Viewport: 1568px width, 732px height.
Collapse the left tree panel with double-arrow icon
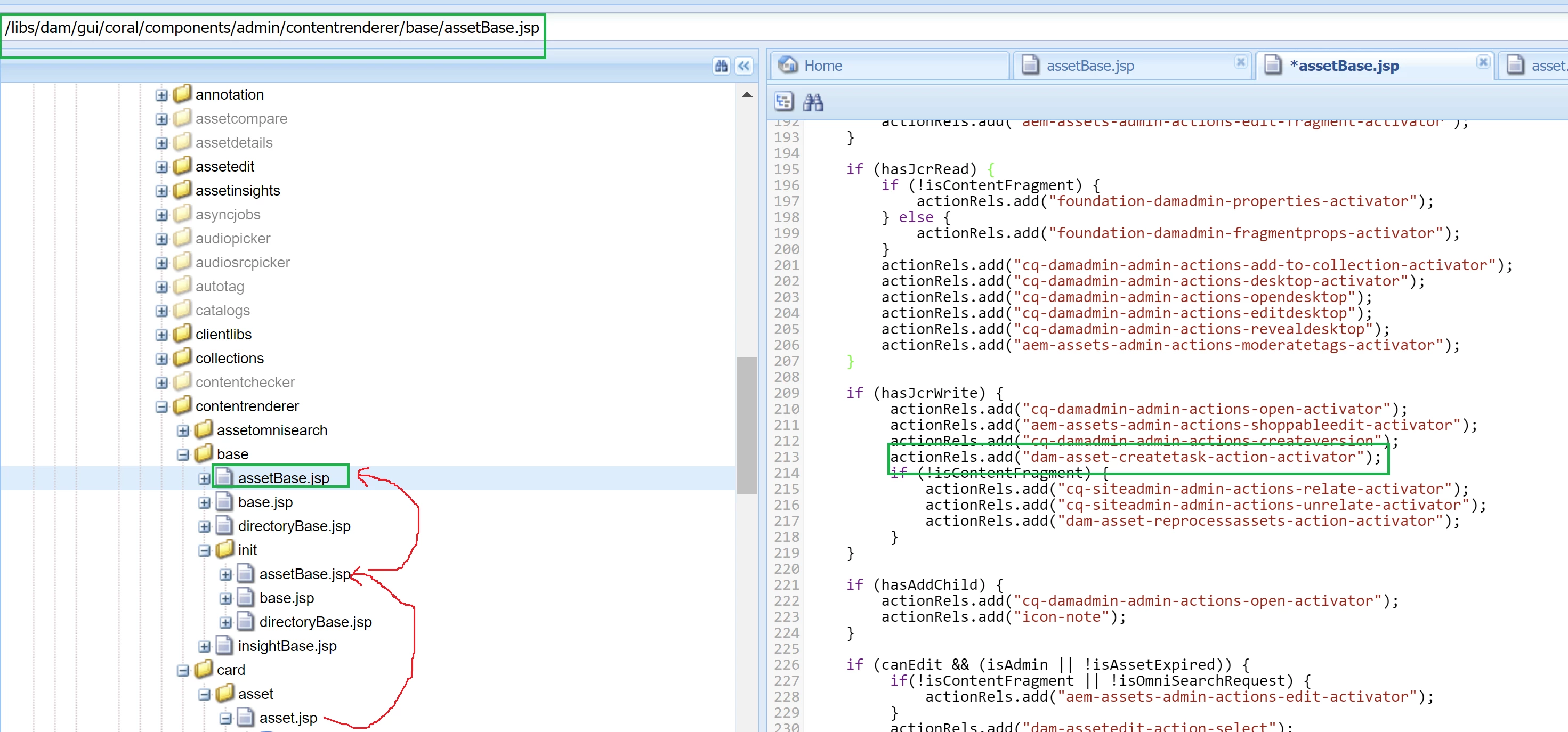click(744, 66)
